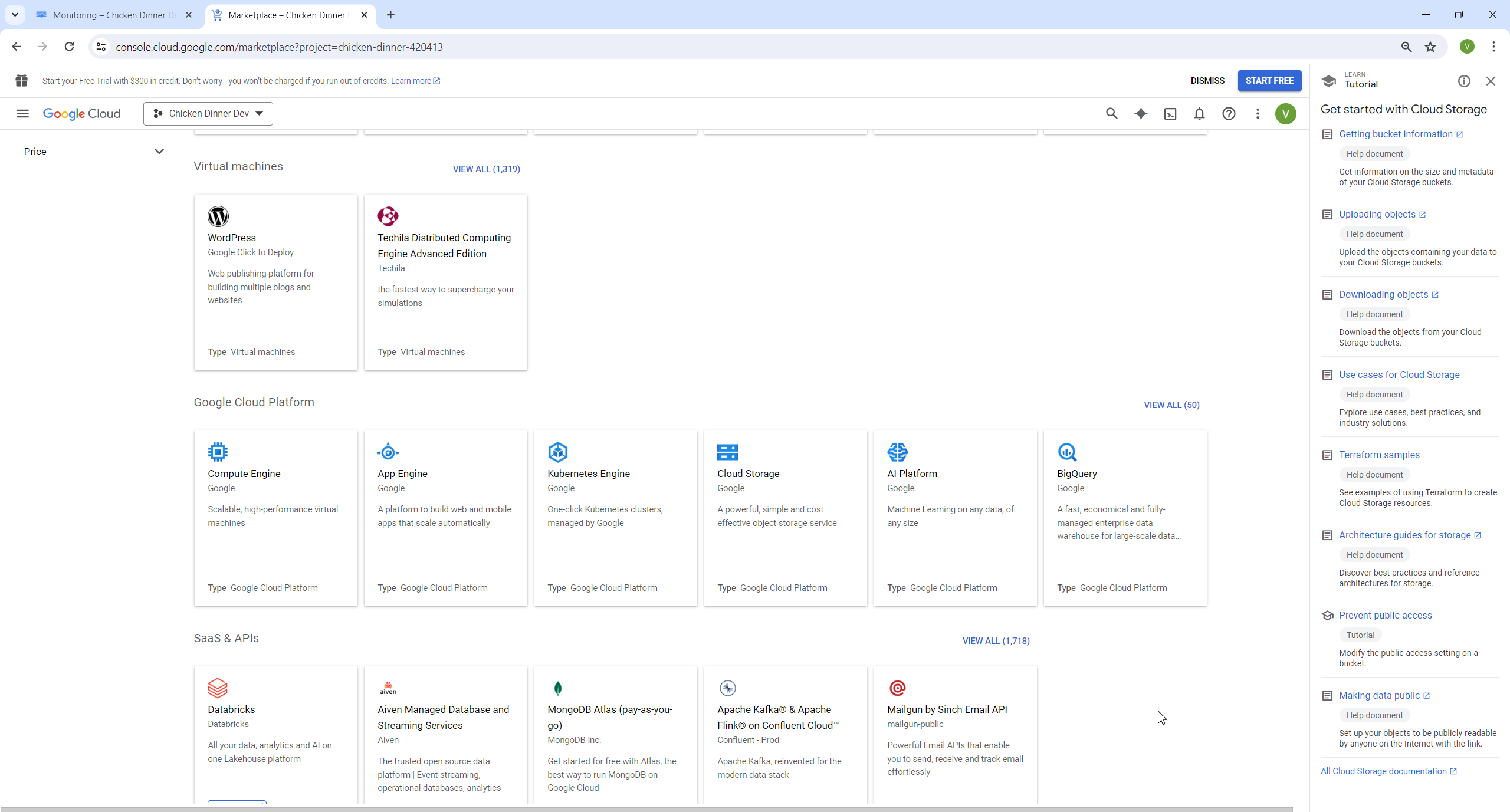1510x812 pixels.
Task: Click the browser address bar
Action: pyautogui.click(x=708, y=47)
